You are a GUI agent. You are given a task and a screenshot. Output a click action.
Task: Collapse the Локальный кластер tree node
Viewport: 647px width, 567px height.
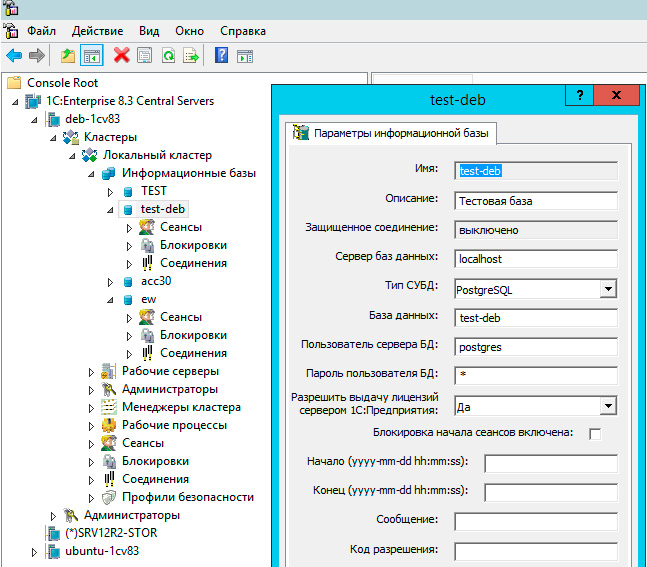coord(73,155)
